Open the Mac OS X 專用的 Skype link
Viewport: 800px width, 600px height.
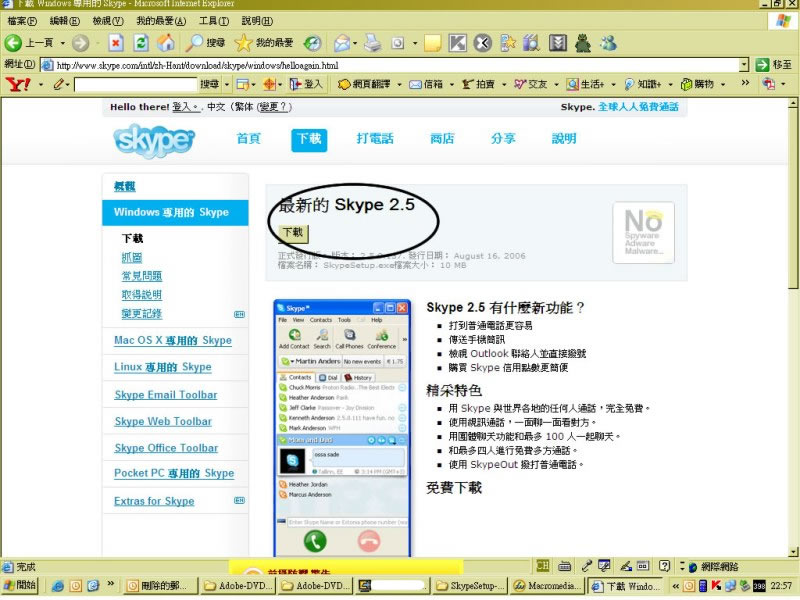point(173,340)
